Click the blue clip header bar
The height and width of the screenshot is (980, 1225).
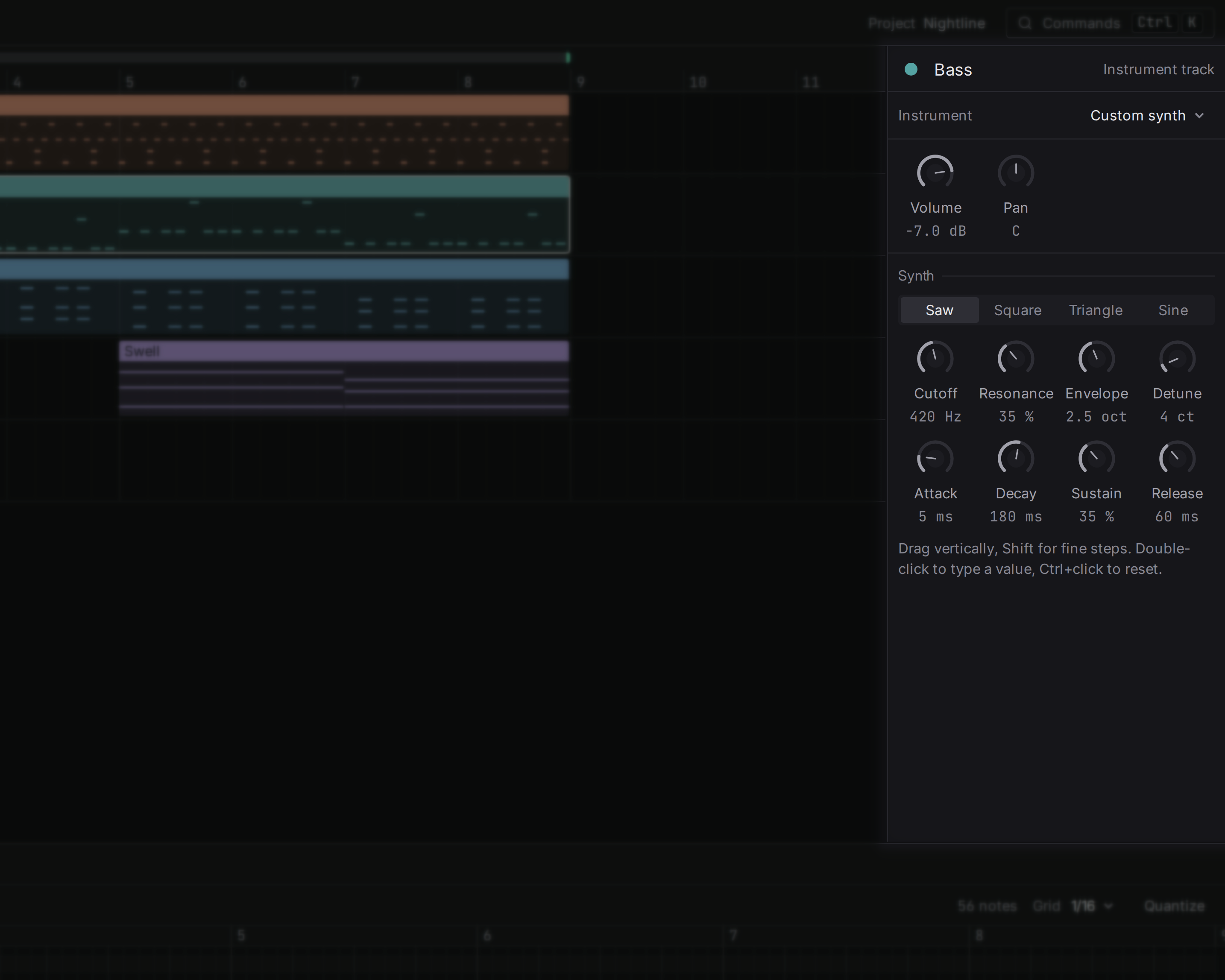(x=284, y=269)
